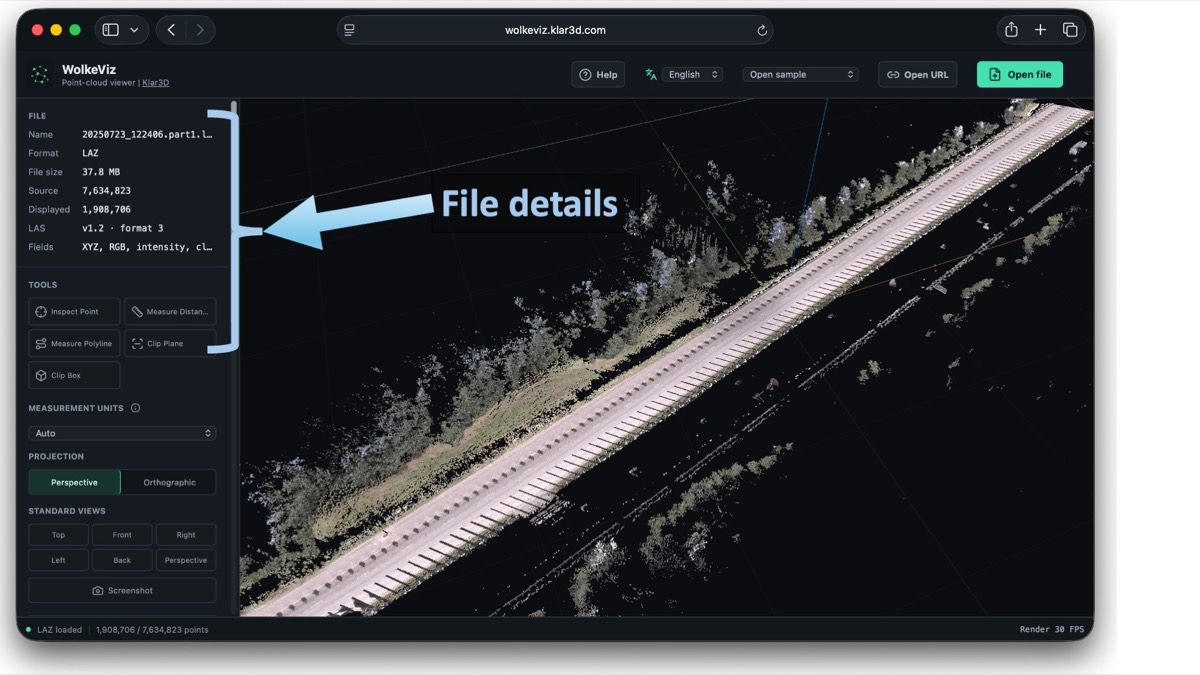Select the Measure Distance tool

tap(170, 312)
